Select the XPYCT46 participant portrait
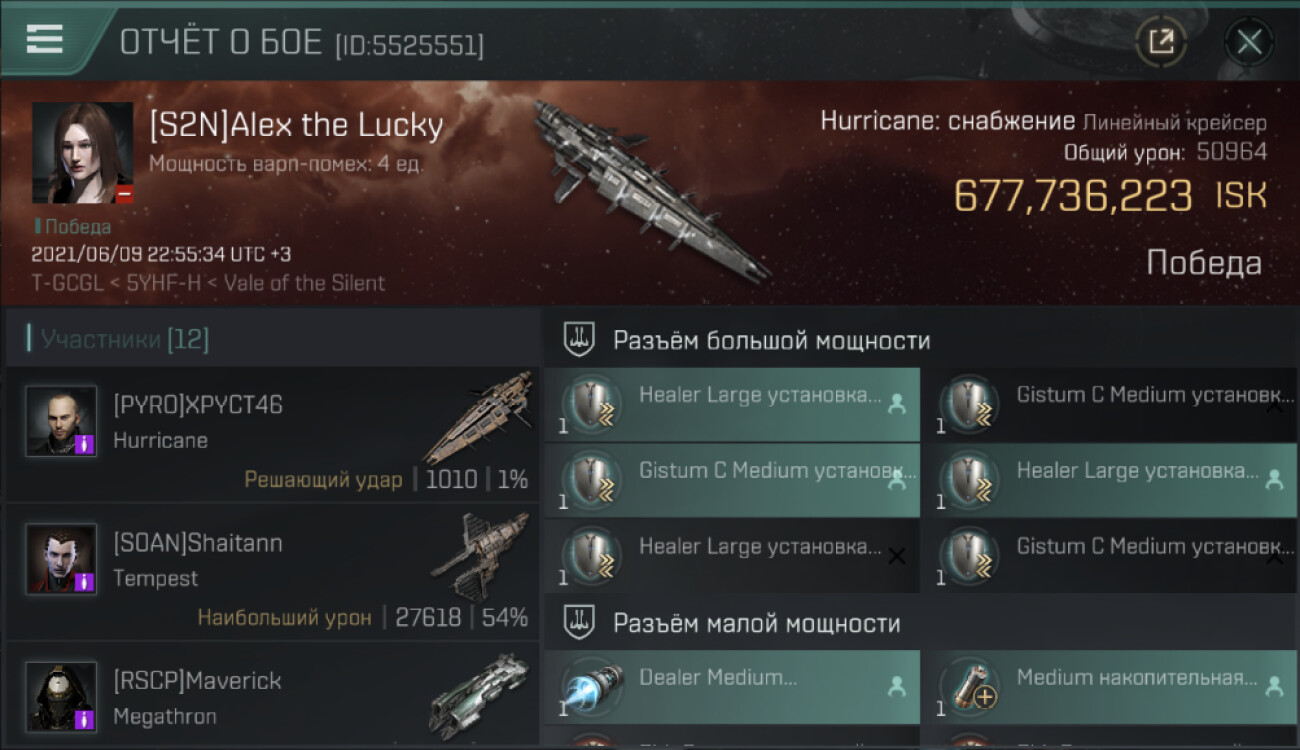The height and width of the screenshot is (750, 1300). [x=61, y=421]
